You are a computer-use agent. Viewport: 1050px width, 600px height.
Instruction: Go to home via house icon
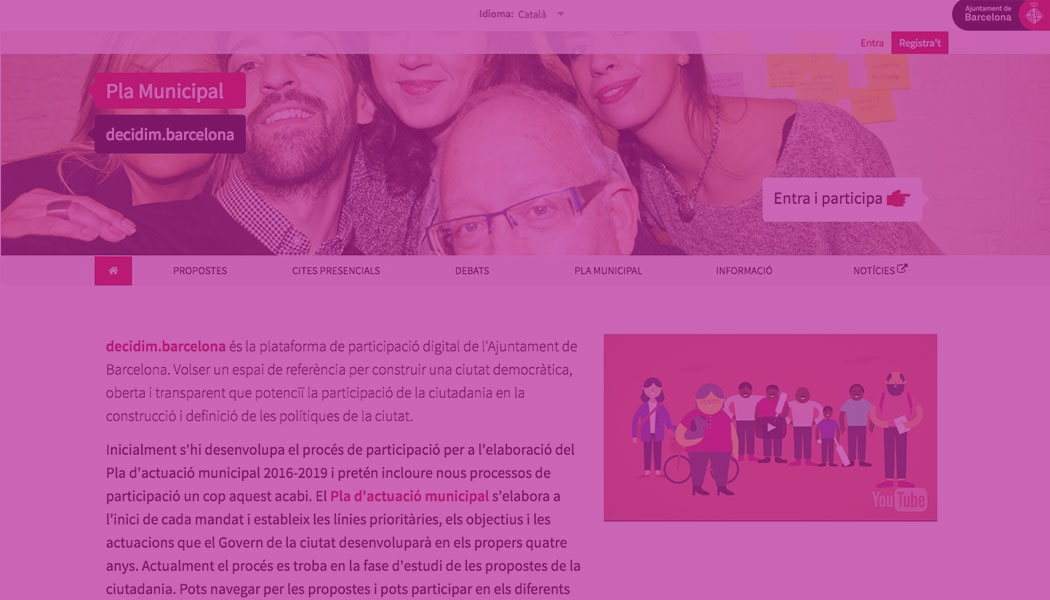coord(113,271)
